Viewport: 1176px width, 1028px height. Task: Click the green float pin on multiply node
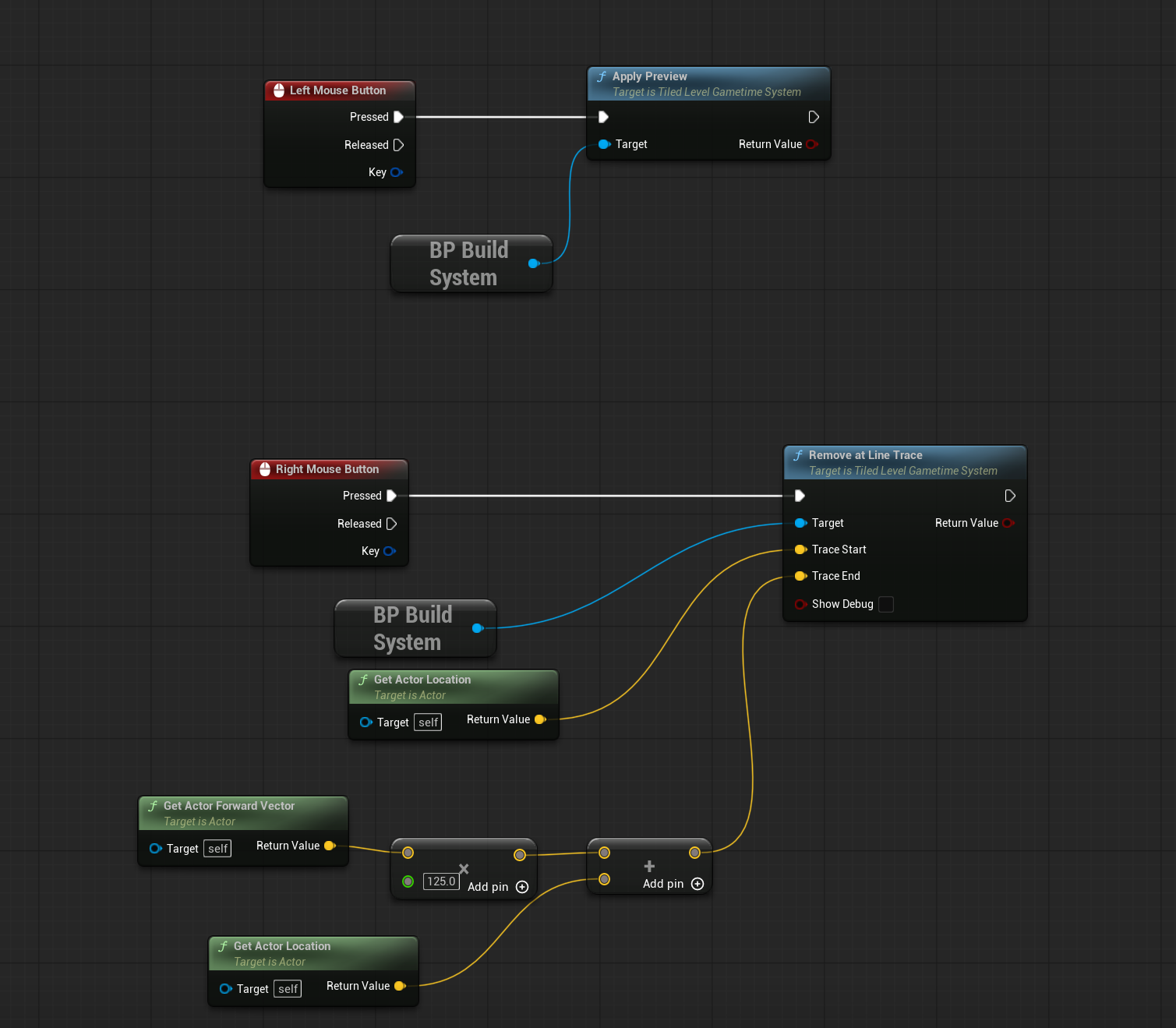(x=408, y=881)
